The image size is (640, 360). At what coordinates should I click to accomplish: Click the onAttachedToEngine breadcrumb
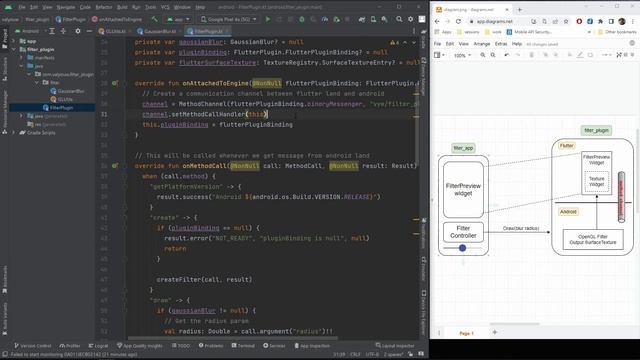click(x=117, y=19)
